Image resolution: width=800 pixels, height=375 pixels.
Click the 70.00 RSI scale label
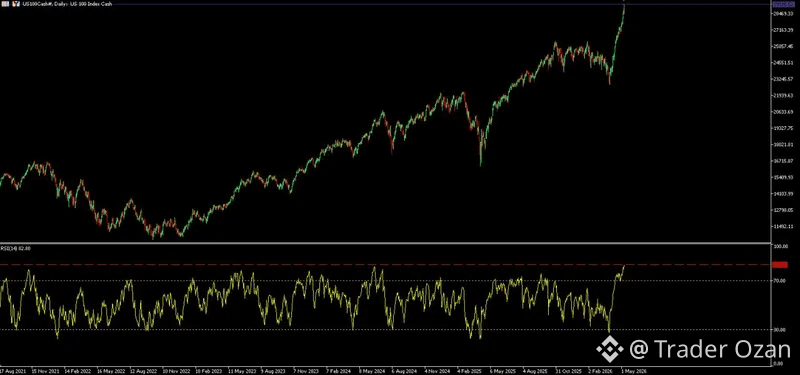click(x=779, y=281)
